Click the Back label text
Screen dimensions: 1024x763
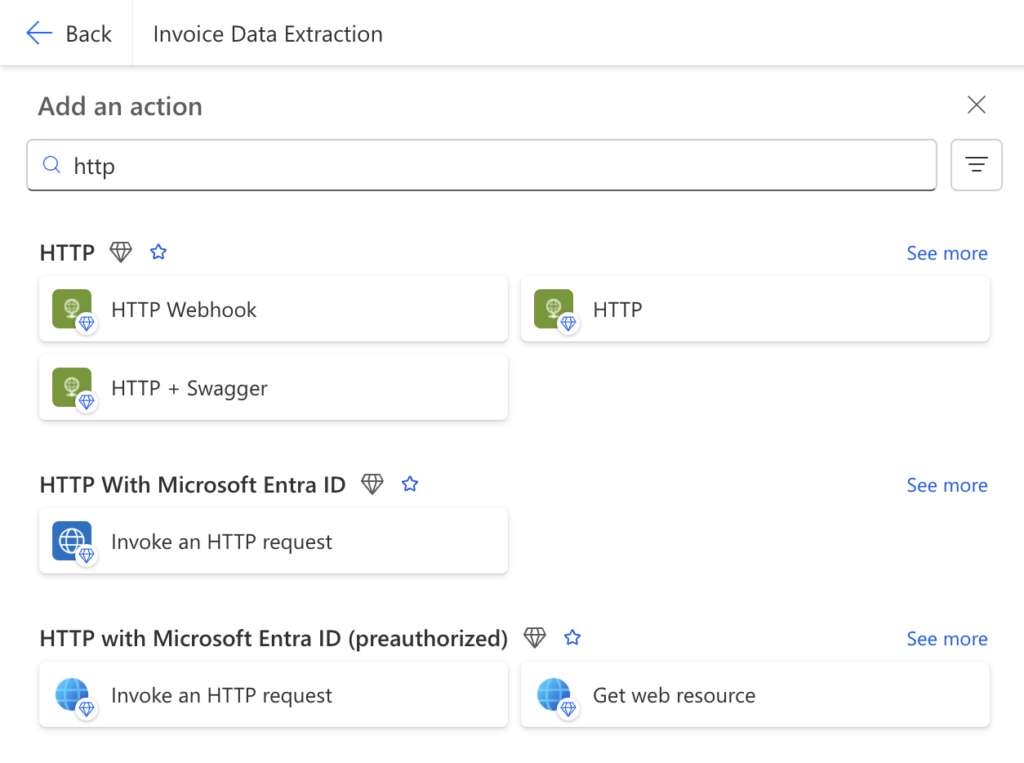(x=88, y=34)
